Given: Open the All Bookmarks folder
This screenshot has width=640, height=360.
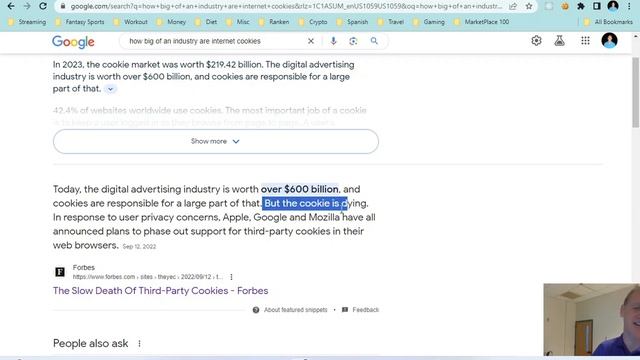Looking at the screenshot, I should 608,22.
